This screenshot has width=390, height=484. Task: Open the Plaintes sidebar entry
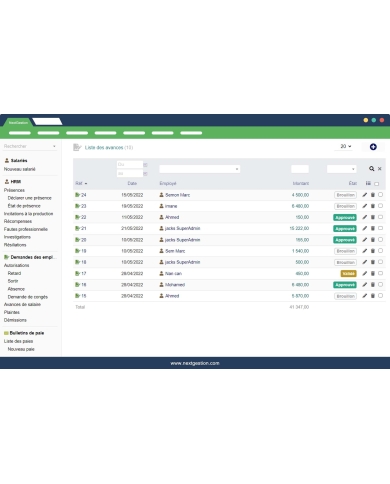click(x=12, y=312)
